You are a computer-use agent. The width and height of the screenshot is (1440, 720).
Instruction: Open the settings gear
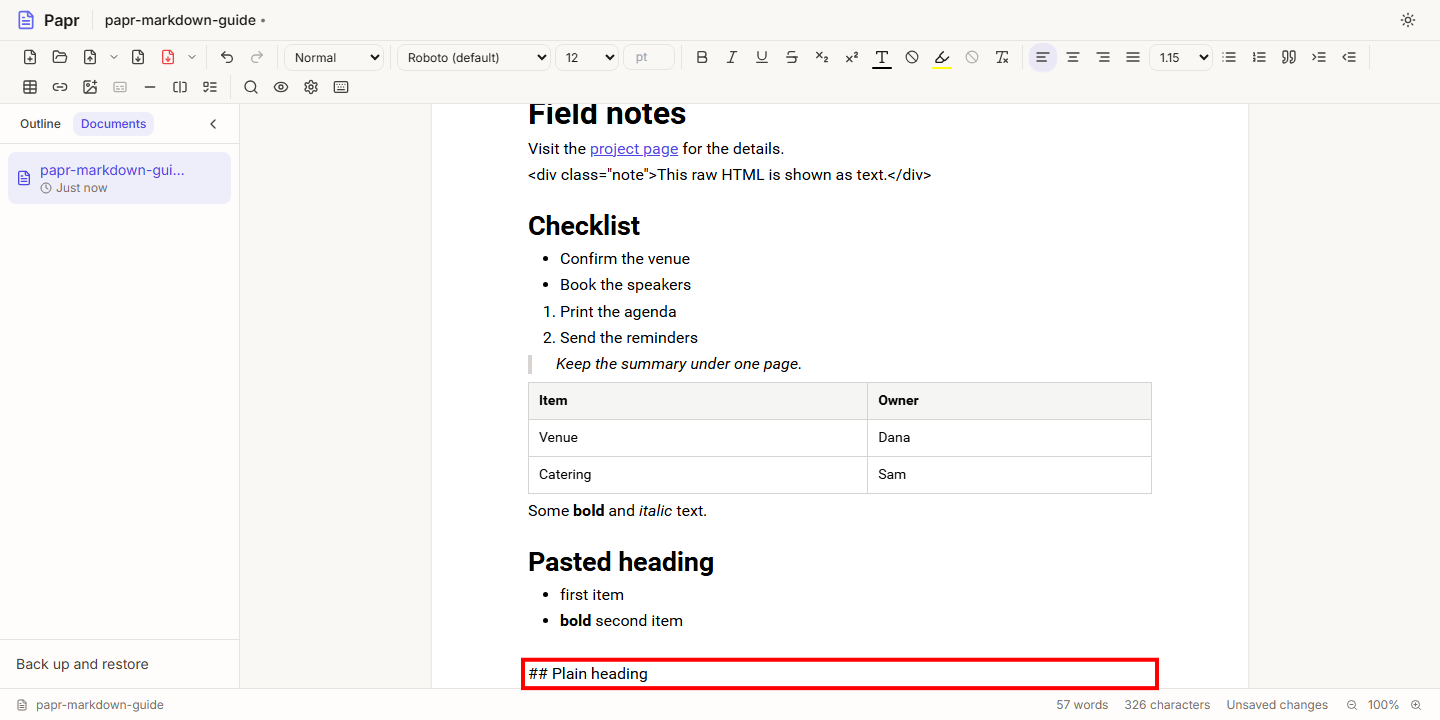click(x=311, y=87)
